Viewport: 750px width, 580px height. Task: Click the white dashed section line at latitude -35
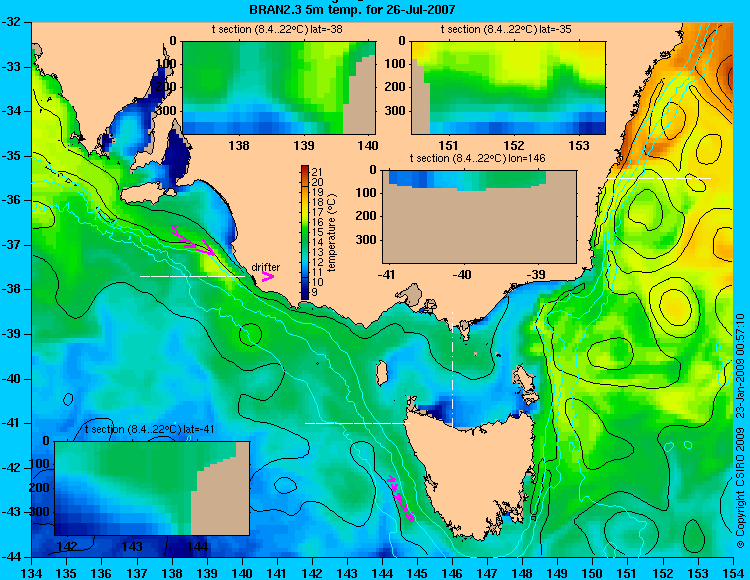(659, 178)
